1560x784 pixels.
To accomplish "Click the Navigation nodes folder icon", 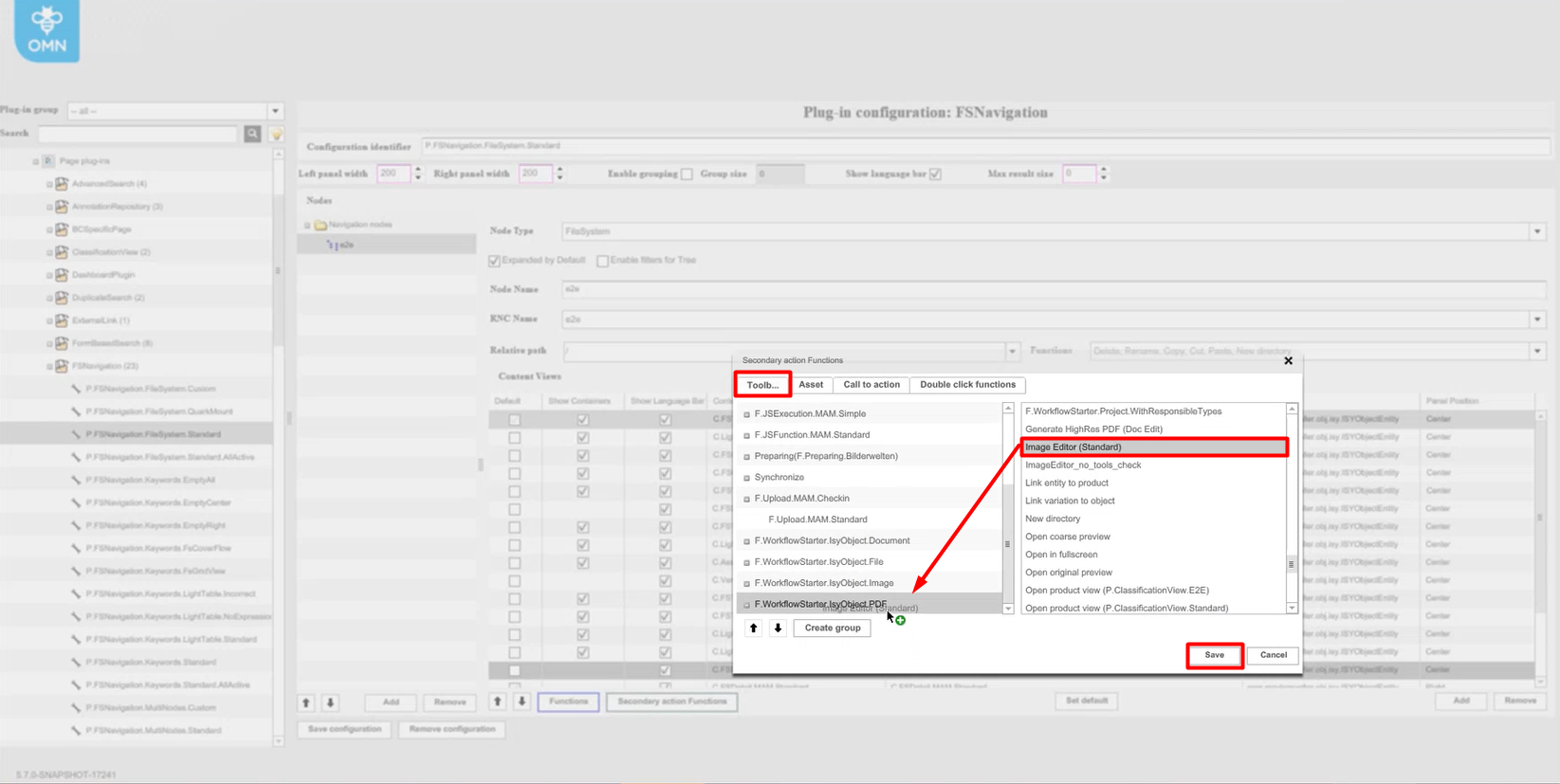I will tap(321, 225).
